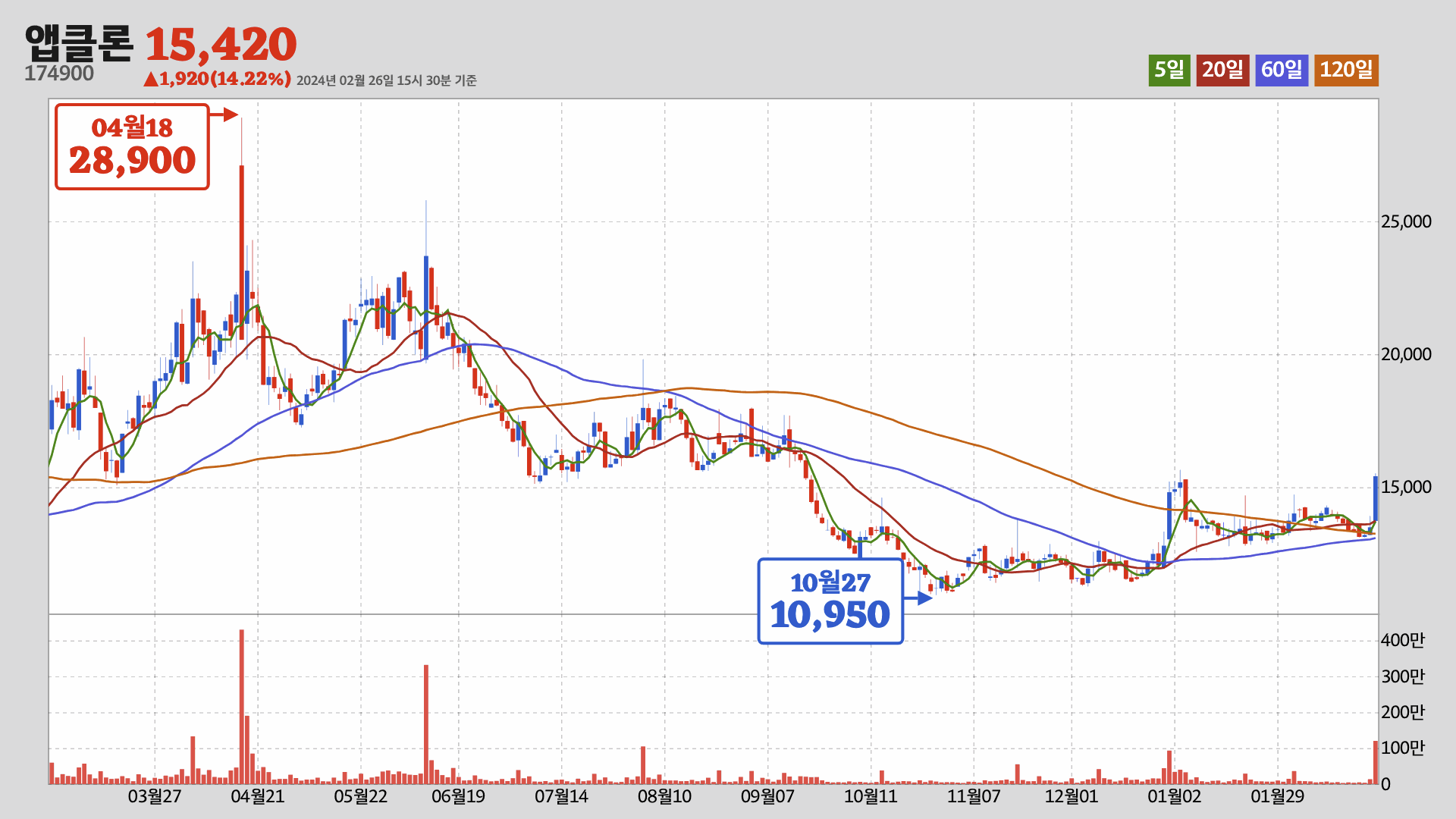Click the 01월02 date axis label
Viewport: 1456px width, 819px height.
(x=1174, y=796)
